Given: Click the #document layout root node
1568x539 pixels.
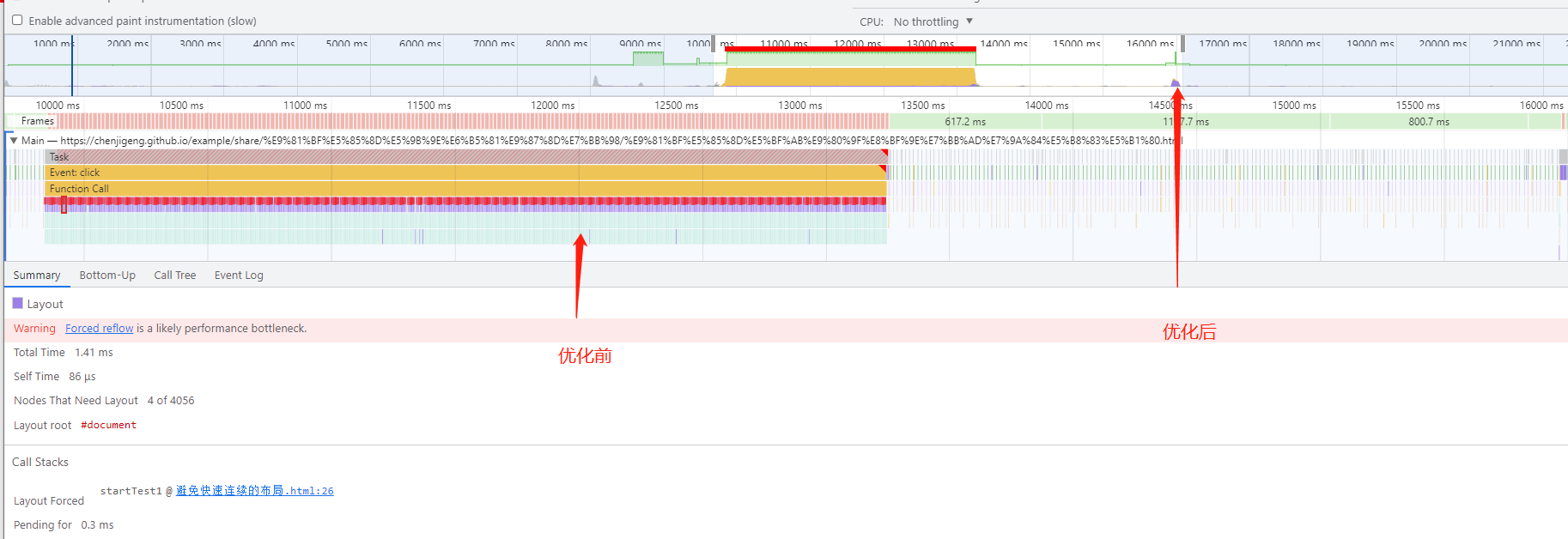Looking at the screenshot, I should tap(108, 426).
